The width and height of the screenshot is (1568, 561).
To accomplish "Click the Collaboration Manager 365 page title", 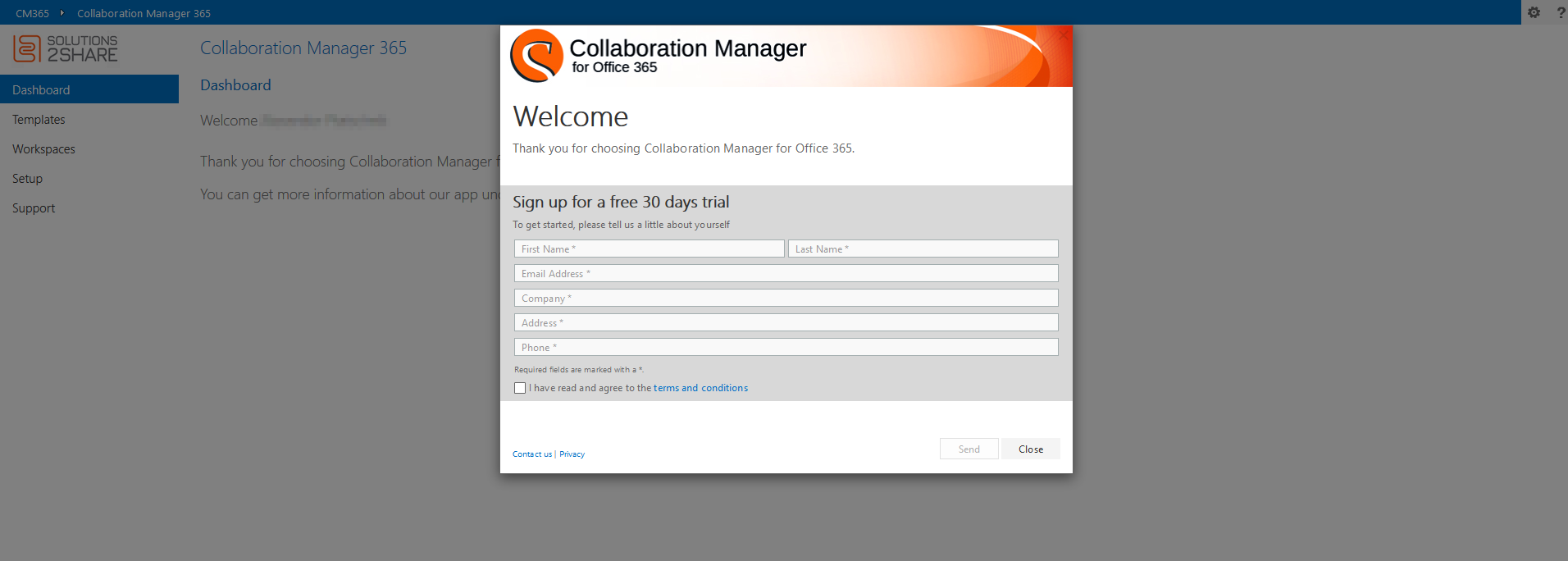I will point(303,48).
